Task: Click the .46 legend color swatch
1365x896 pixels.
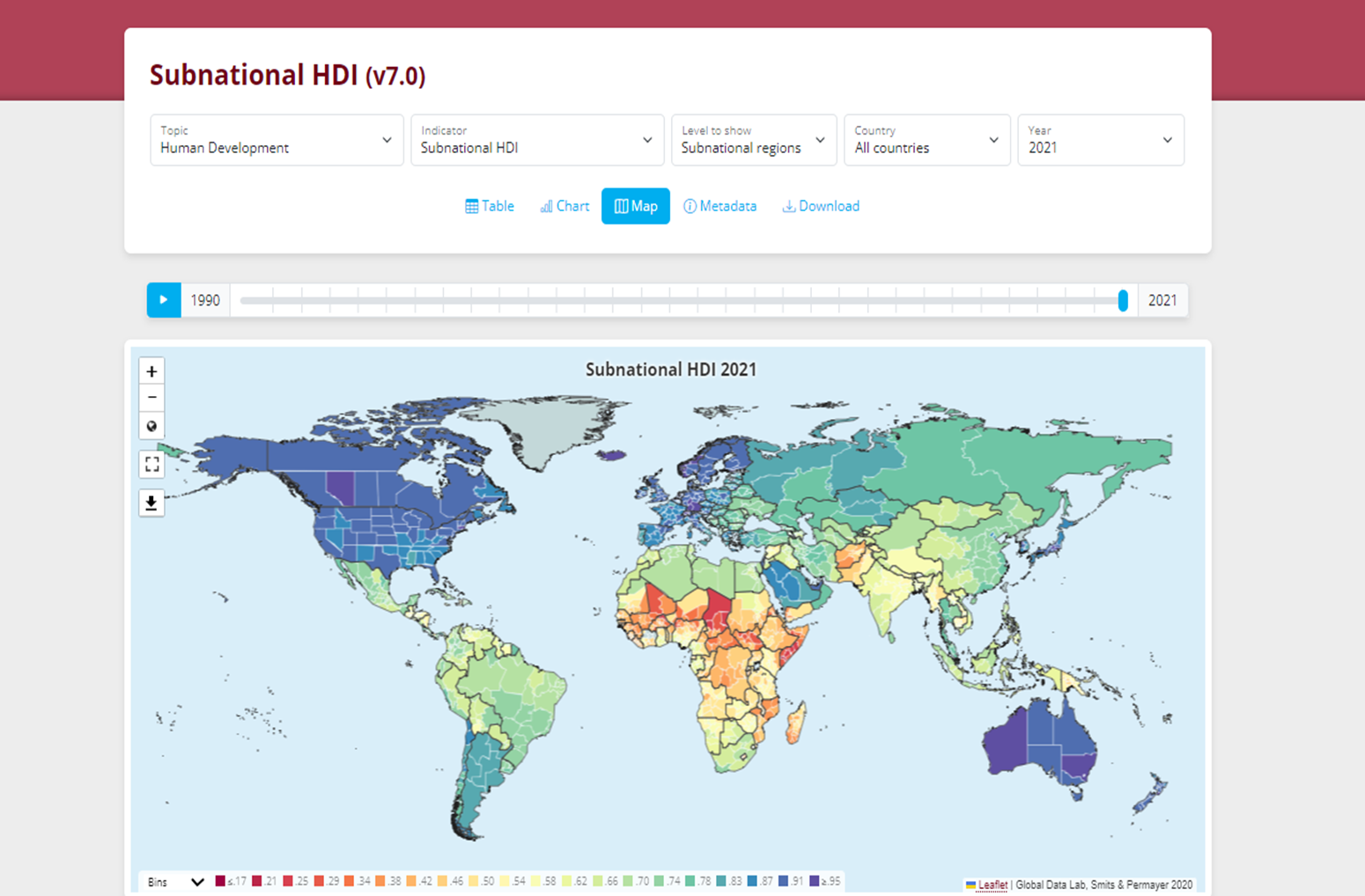Action: 442,881
